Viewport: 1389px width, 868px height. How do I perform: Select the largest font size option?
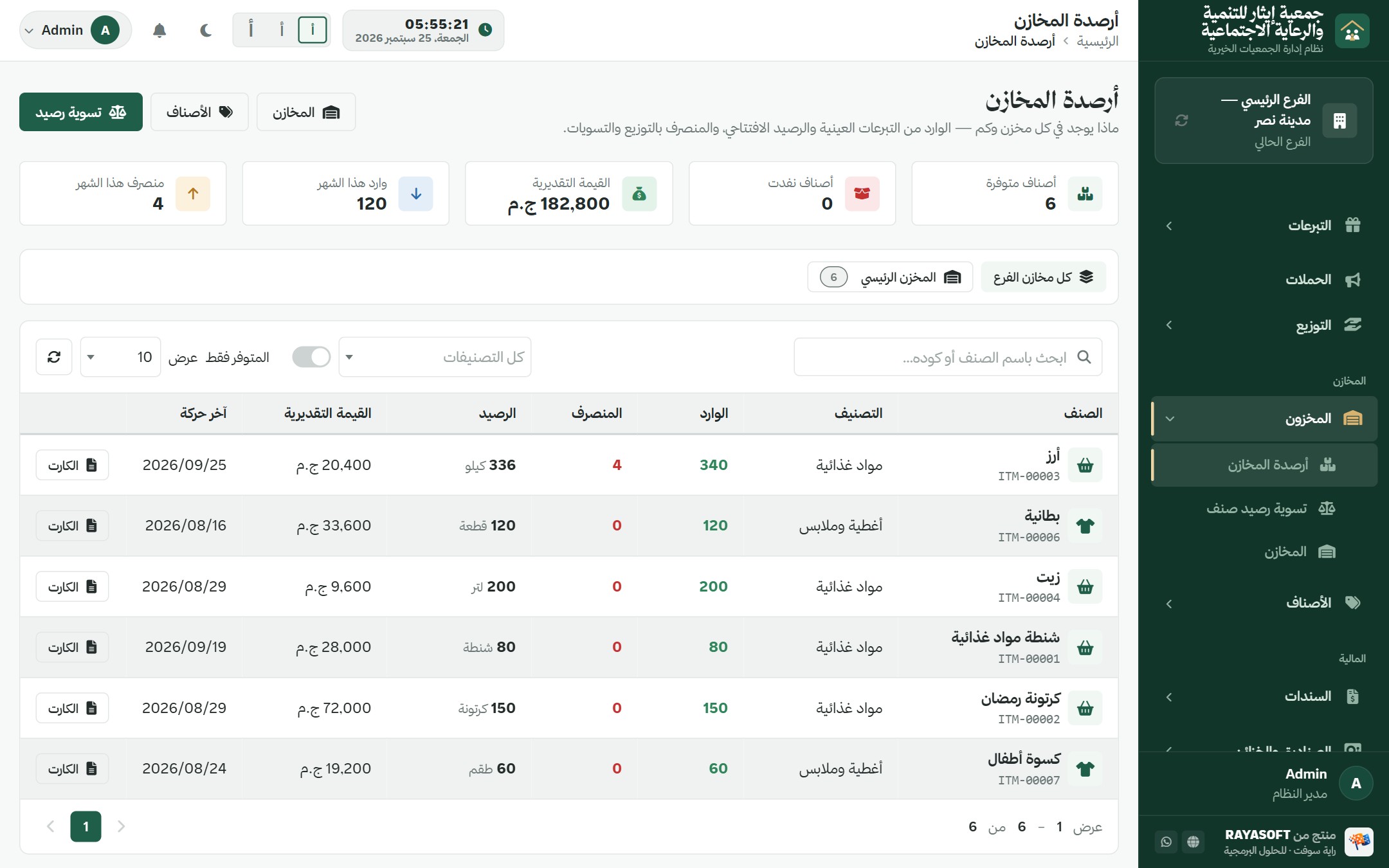point(251,30)
